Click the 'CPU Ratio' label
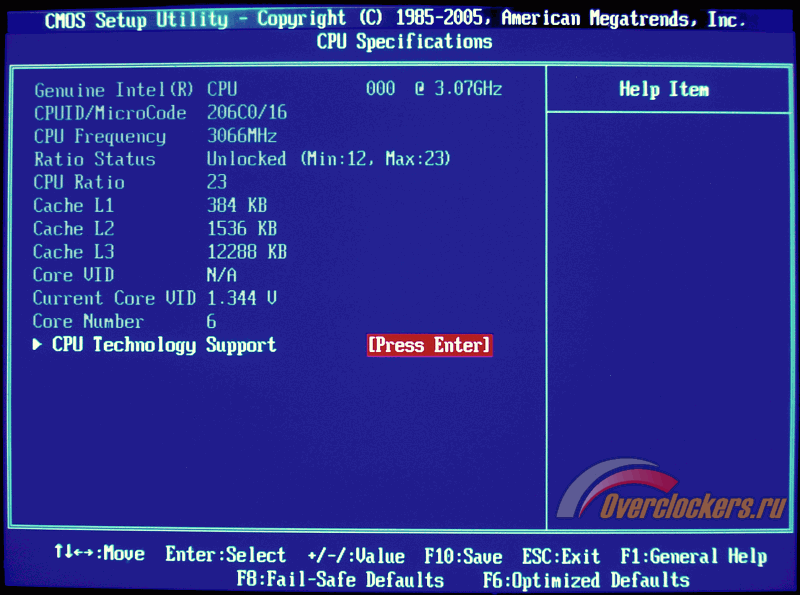 (x=79, y=182)
